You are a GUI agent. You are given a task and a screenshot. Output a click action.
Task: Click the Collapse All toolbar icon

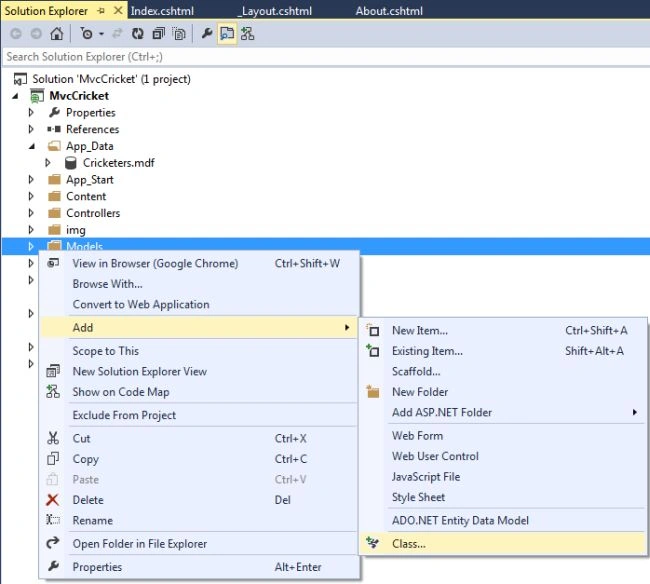158,34
